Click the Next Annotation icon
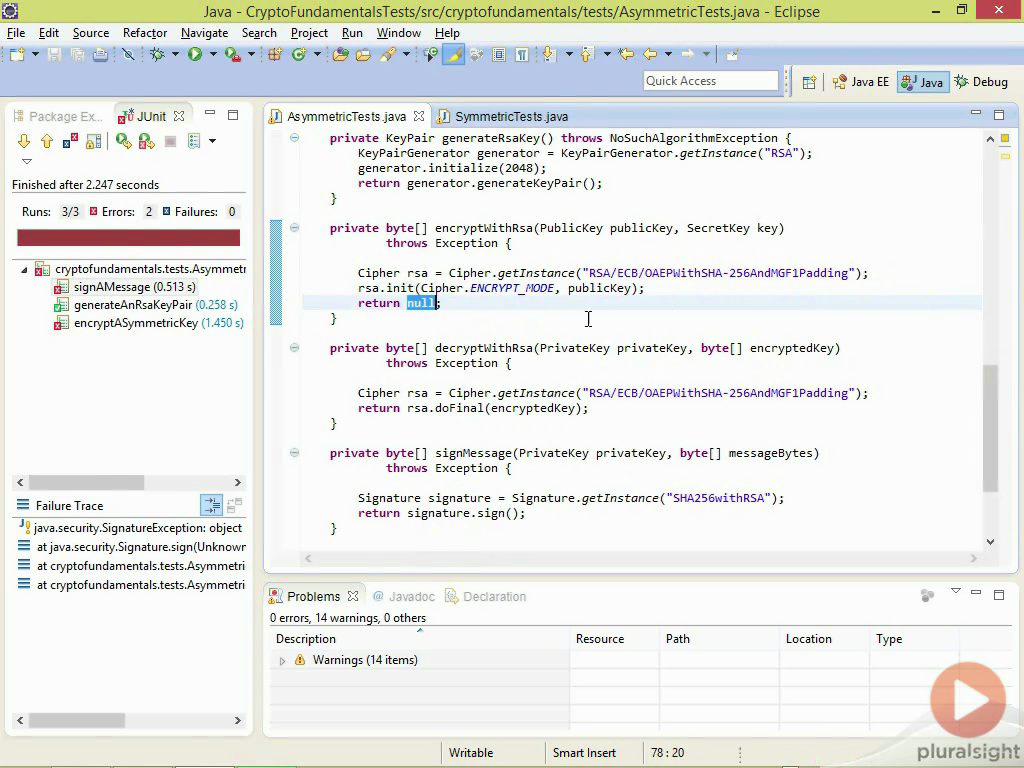The image size is (1024, 768). (x=548, y=55)
